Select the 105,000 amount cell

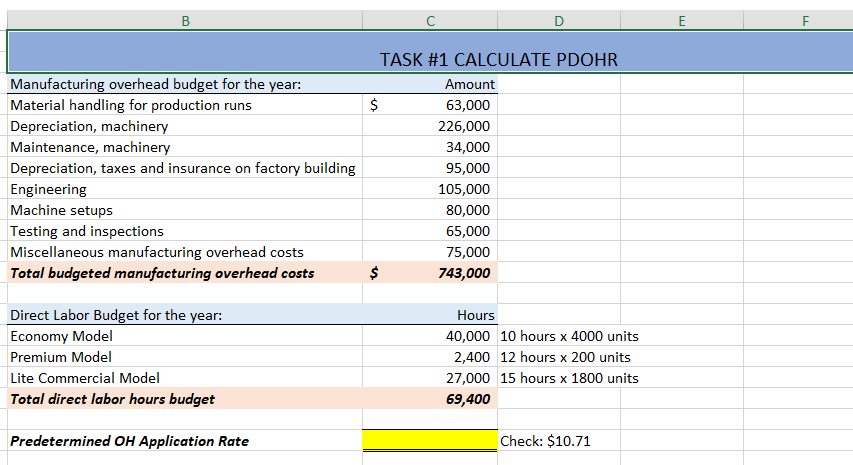(430, 189)
